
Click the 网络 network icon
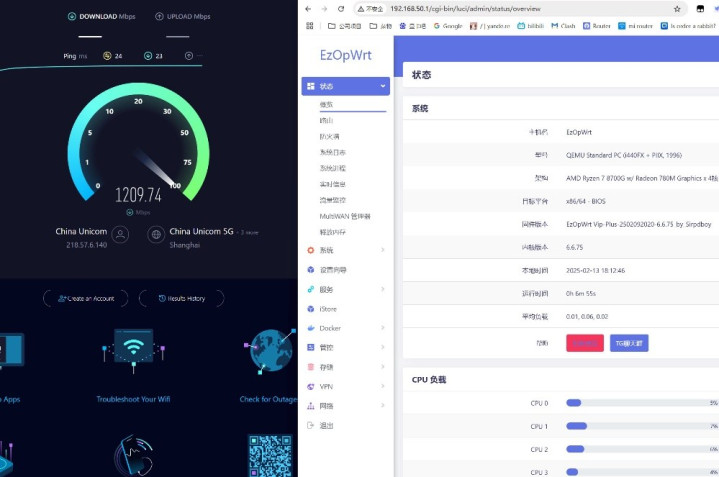click(x=310, y=406)
